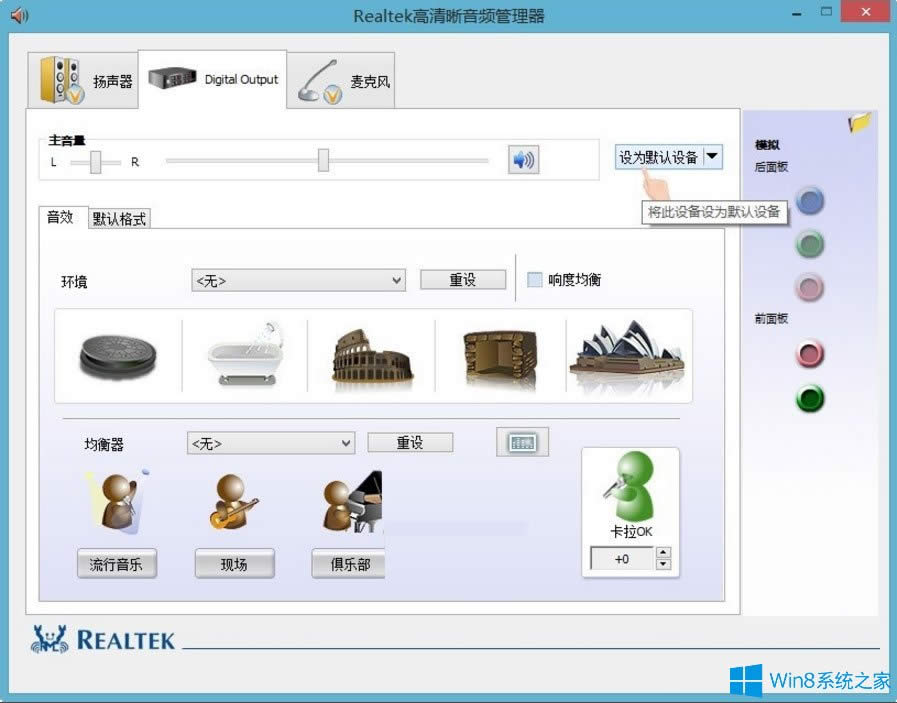Click the pink rear panel jack
Screen dimensions: 897x703
pyautogui.click(x=810, y=287)
